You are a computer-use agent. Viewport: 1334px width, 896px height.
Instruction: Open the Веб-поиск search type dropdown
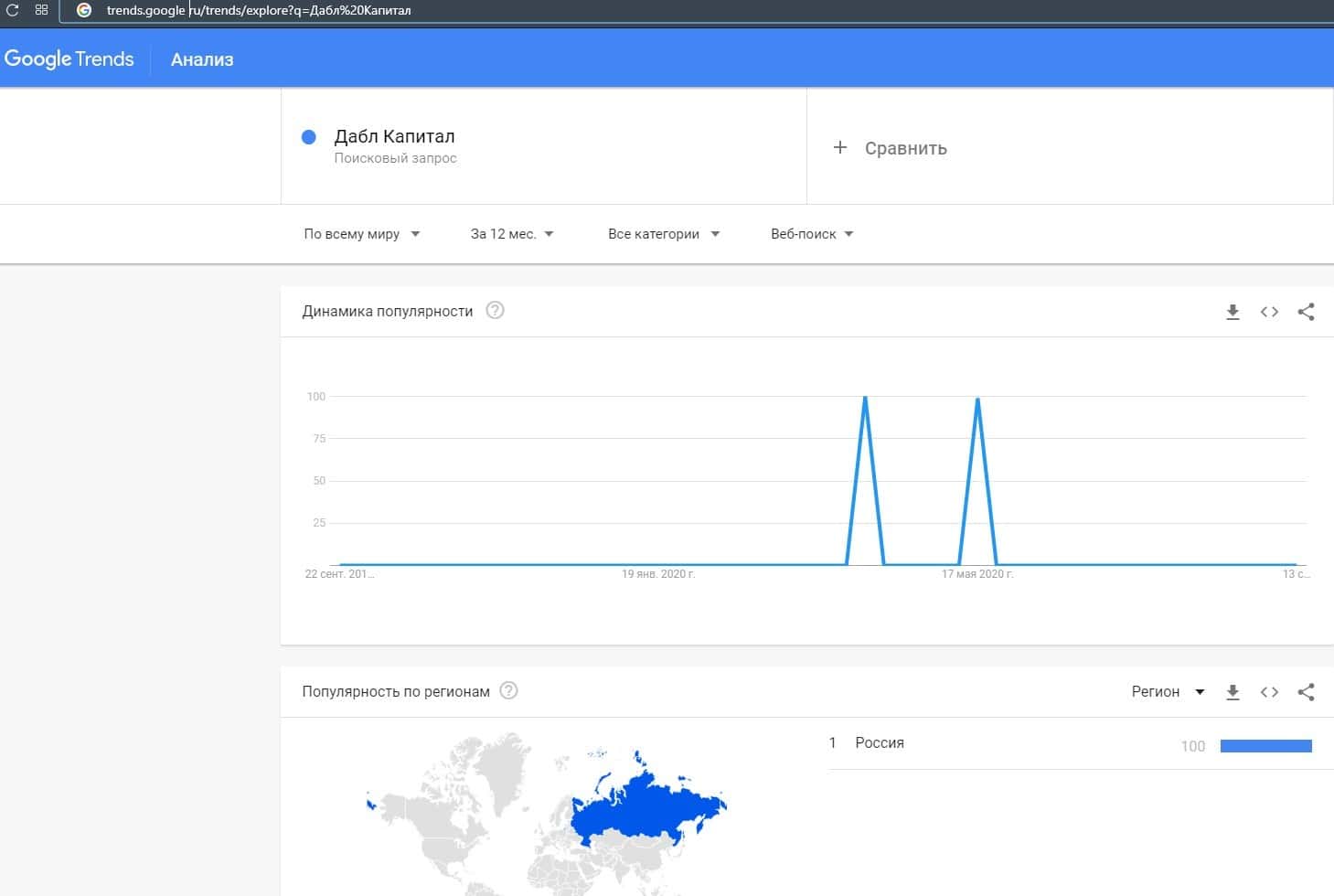click(x=812, y=234)
